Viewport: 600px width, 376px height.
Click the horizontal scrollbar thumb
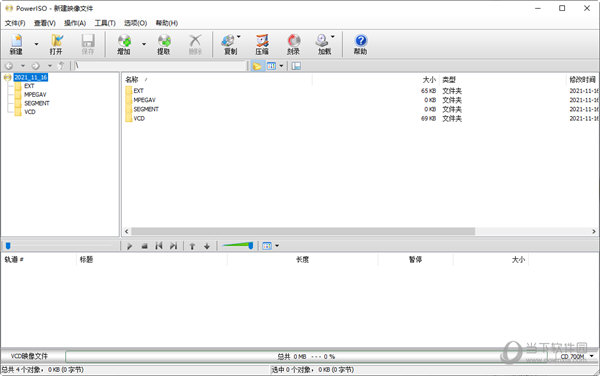pos(303,231)
